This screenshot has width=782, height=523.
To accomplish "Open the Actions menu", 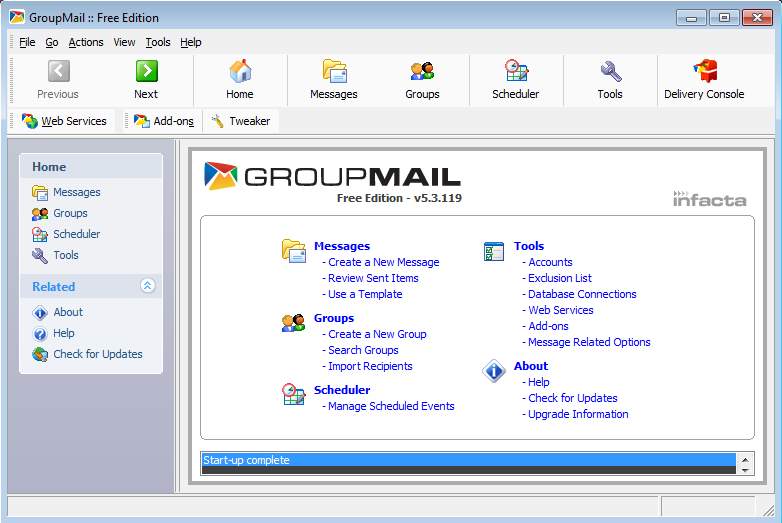I will [86, 42].
